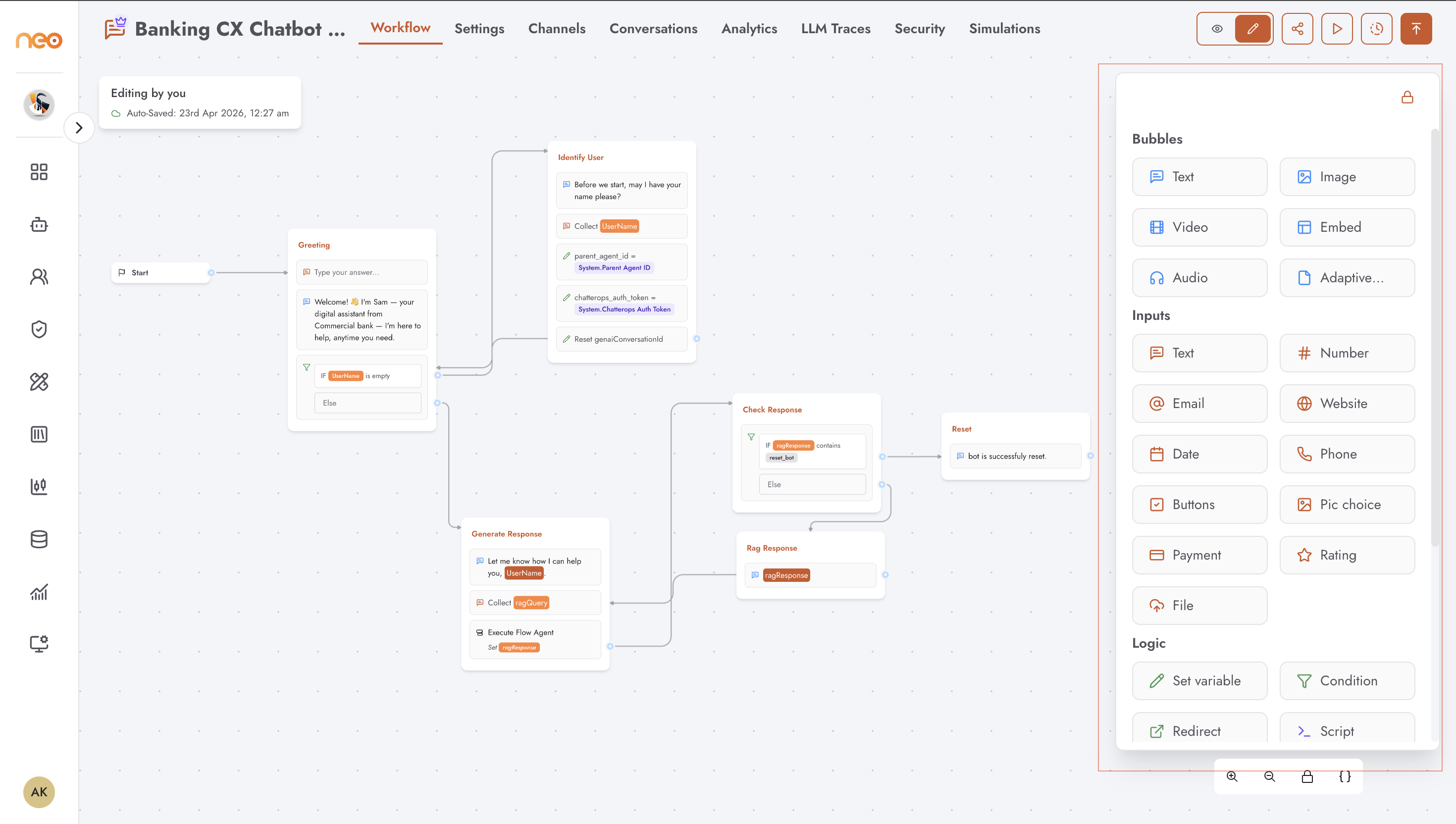Open the shield icon in left sidebar
This screenshot has width=1456, height=824.
point(39,329)
